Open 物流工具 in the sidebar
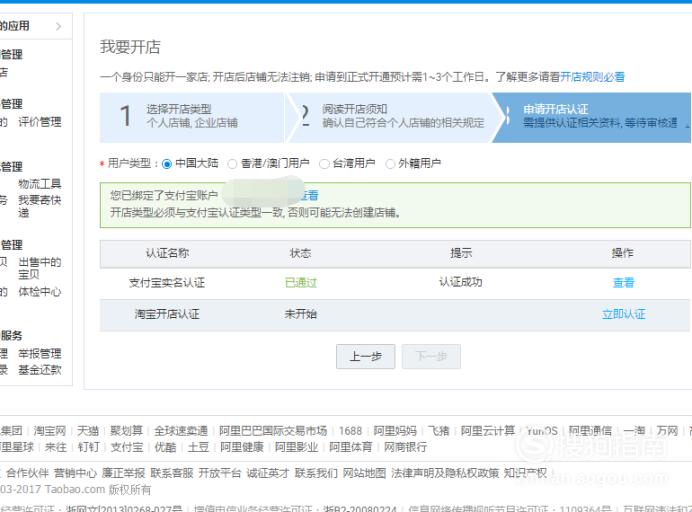692x512 pixels. [x=40, y=184]
